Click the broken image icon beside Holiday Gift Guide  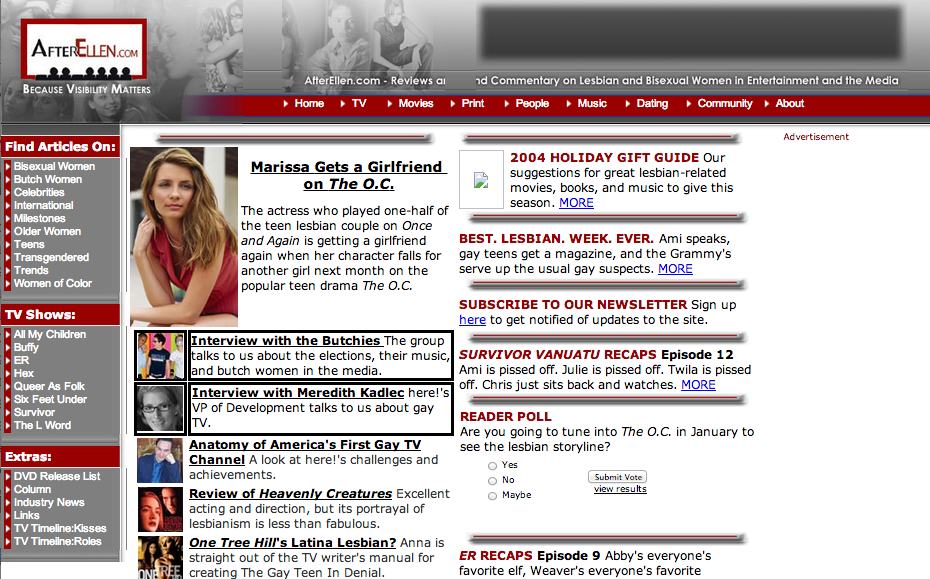coord(481,180)
